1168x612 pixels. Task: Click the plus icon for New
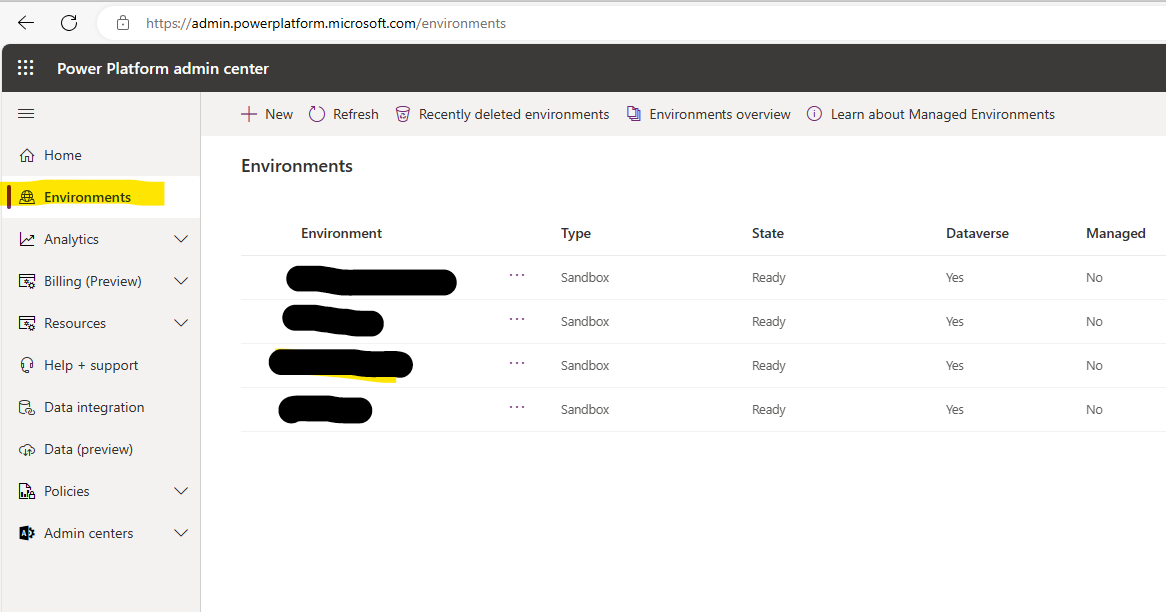[x=249, y=114]
